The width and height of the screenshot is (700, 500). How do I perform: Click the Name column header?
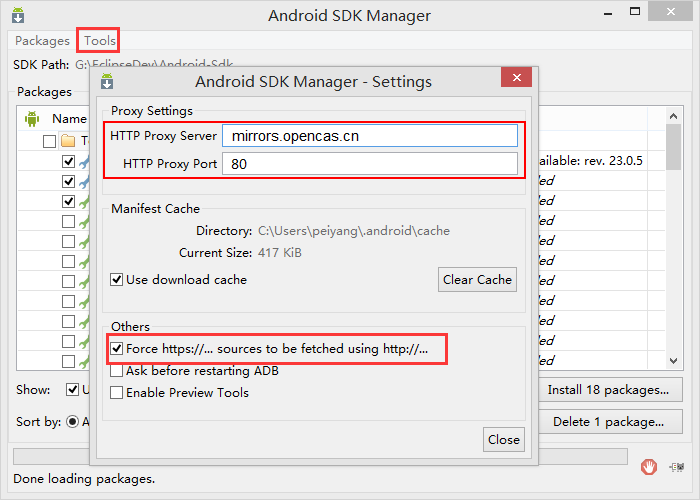coord(69,119)
